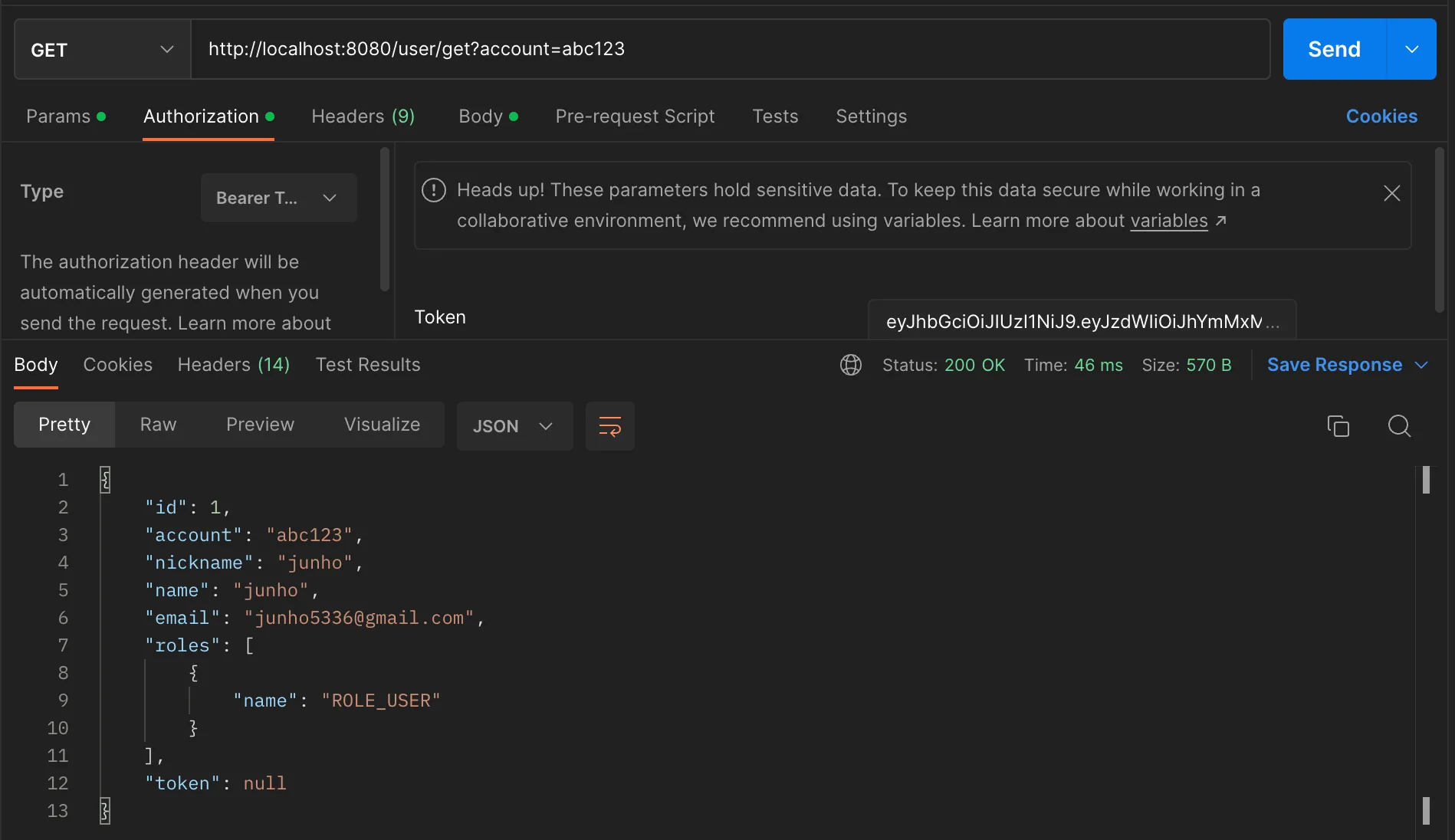The image size is (1455, 840).
Task: Switch to the Params tab
Action: (58, 116)
